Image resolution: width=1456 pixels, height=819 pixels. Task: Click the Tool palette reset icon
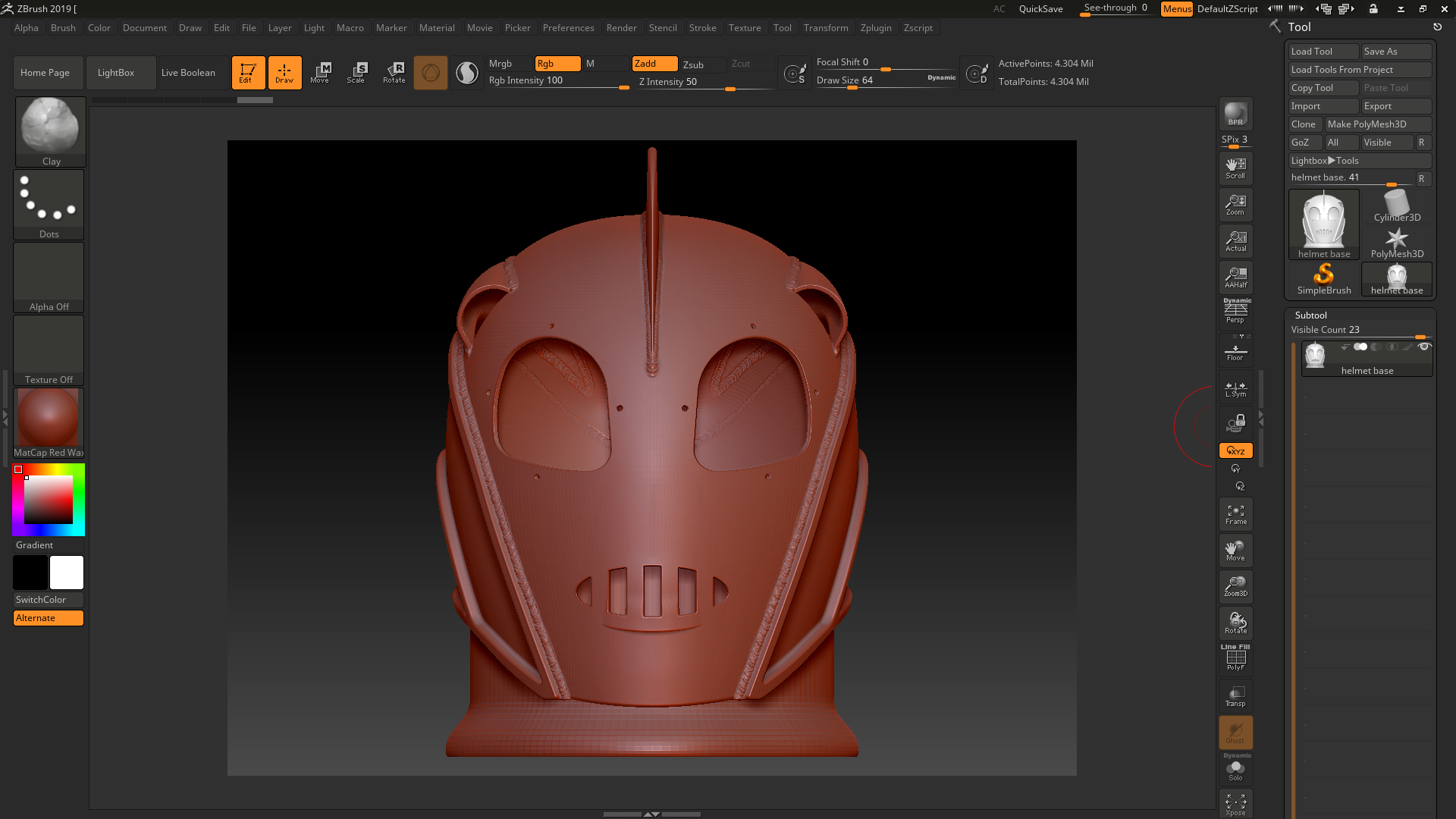(1437, 27)
